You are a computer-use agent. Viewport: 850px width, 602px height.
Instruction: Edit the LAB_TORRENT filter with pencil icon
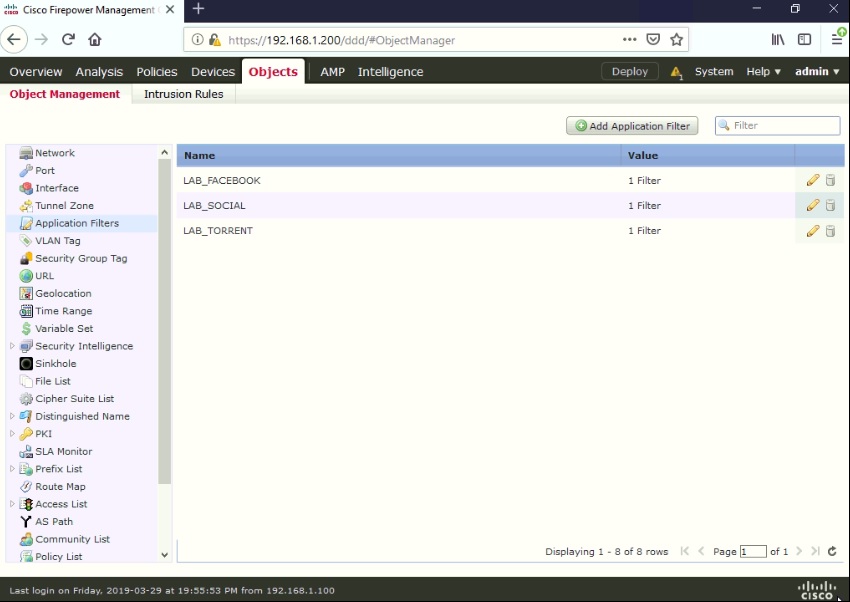(x=813, y=231)
